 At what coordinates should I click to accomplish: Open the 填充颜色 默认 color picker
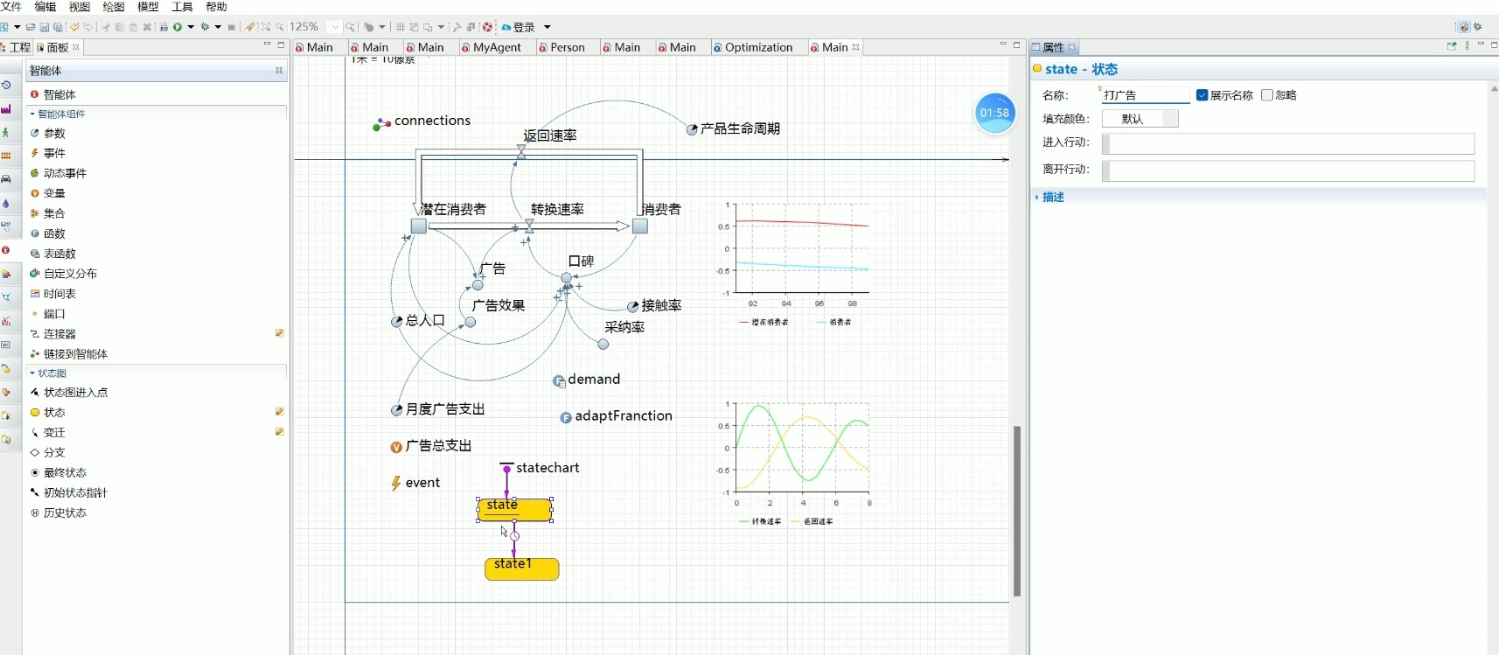pyautogui.click(x=1140, y=117)
